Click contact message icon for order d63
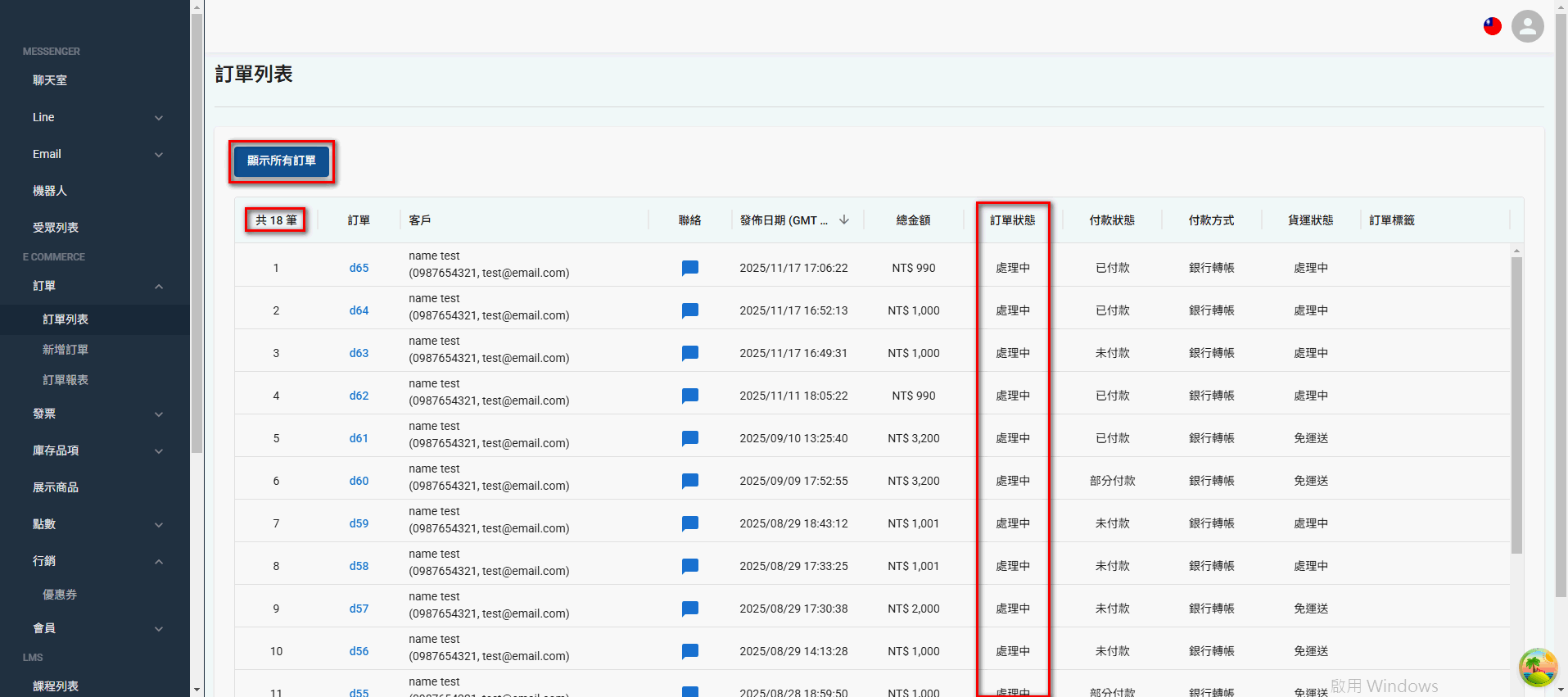1568x697 pixels. click(689, 353)
